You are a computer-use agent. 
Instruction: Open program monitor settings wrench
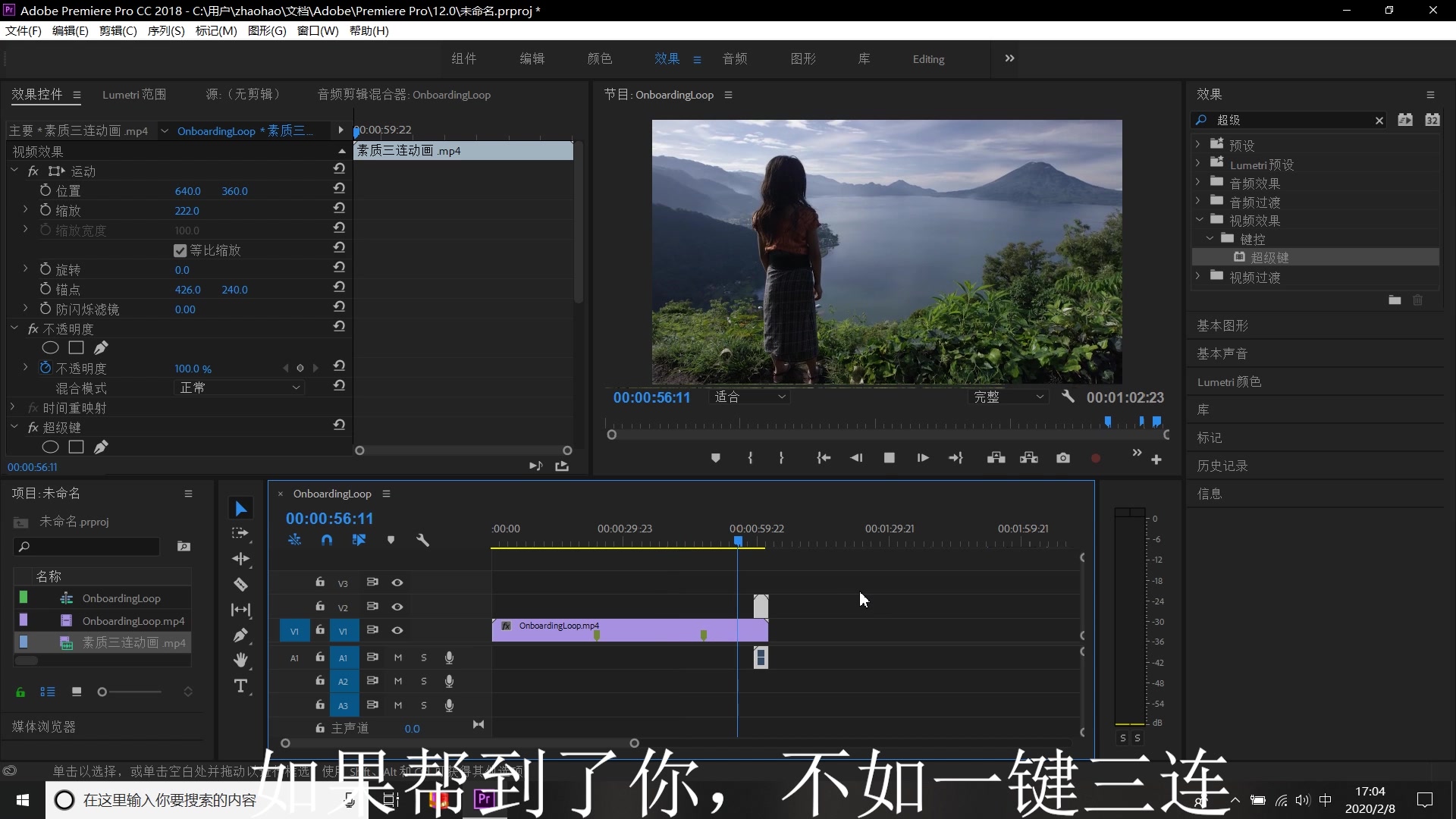1068,396
